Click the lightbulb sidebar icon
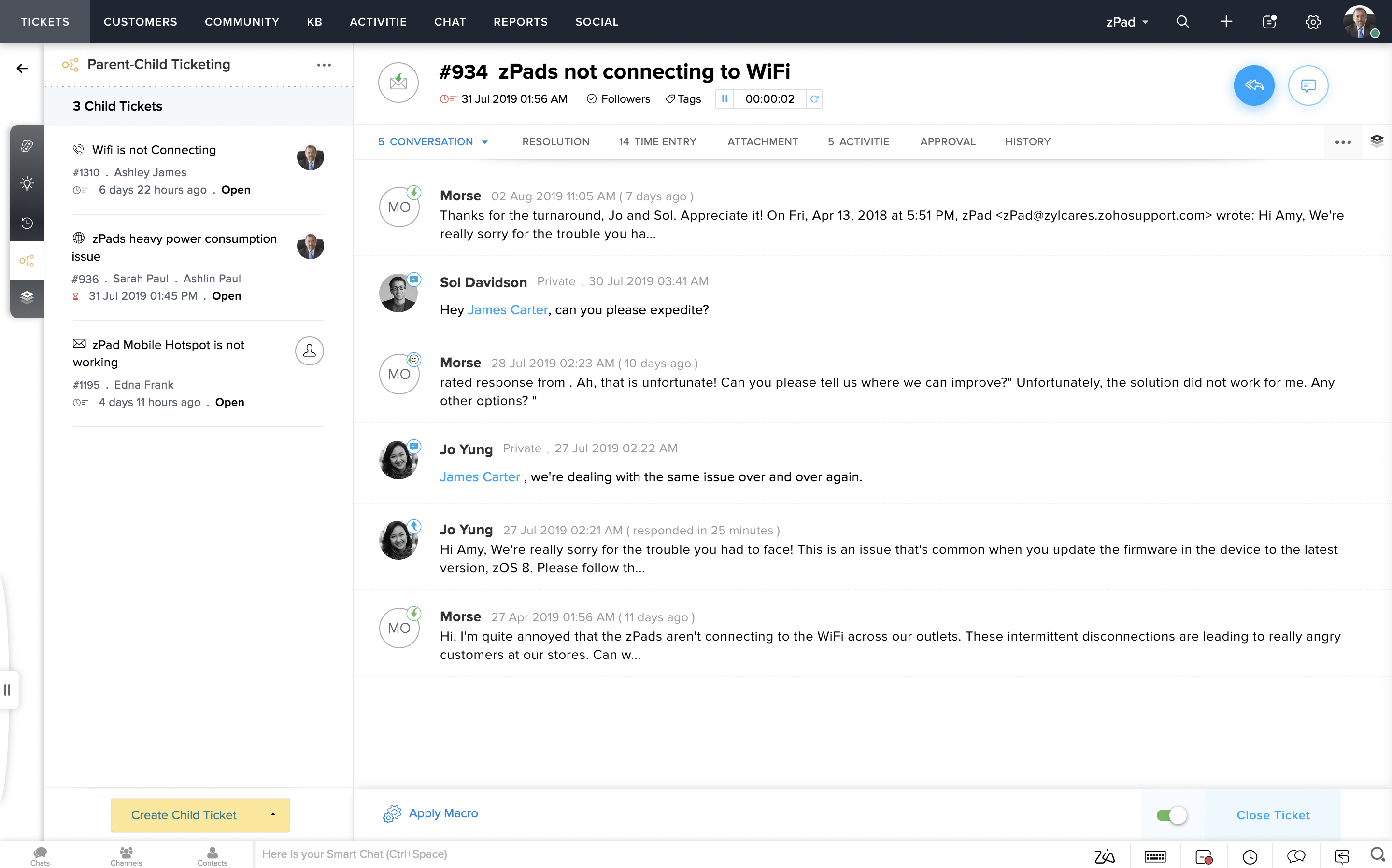This screenshot has width=1392, height=868. pyautogui.click(x=27, y=184)
